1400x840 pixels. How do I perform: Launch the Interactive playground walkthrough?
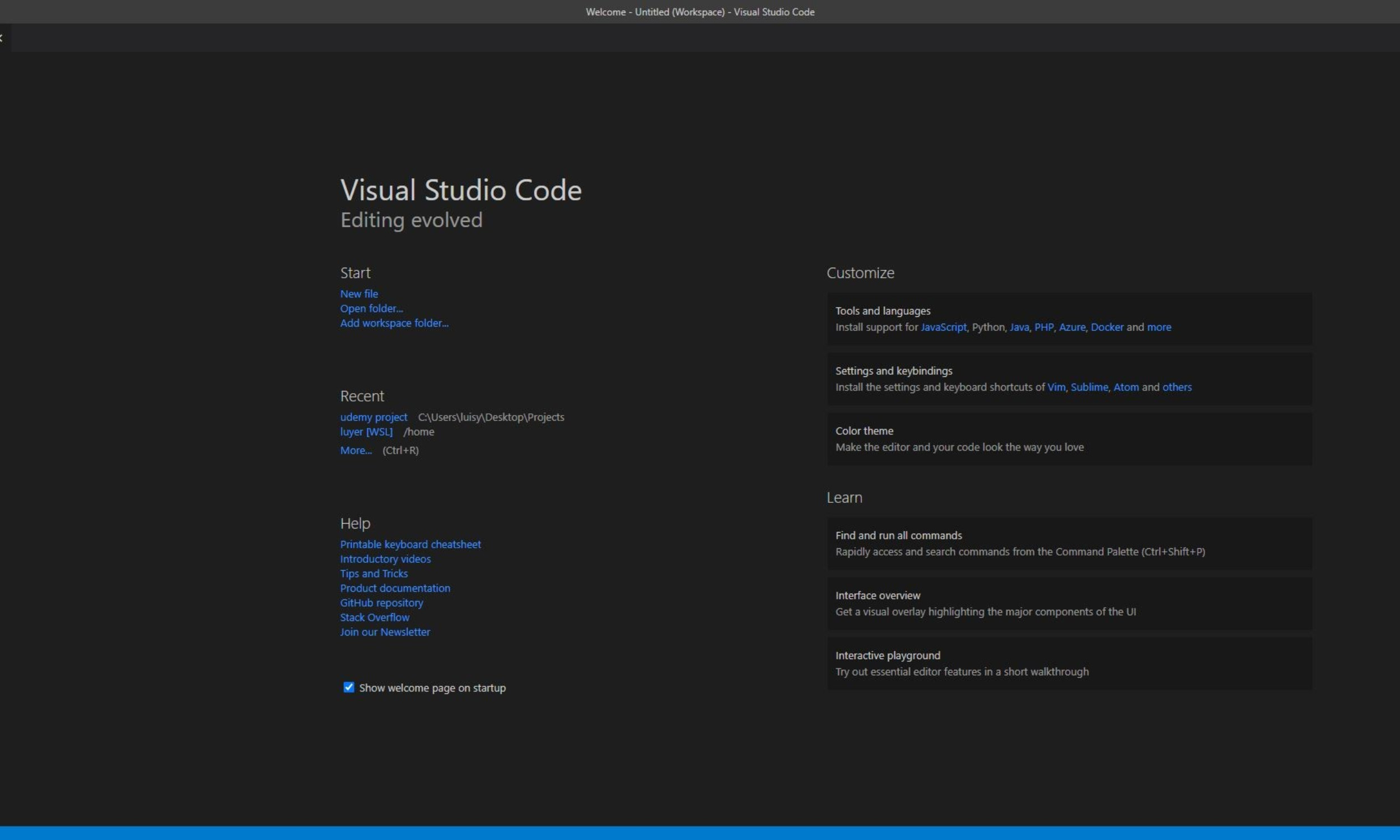tap(1069, 664)
